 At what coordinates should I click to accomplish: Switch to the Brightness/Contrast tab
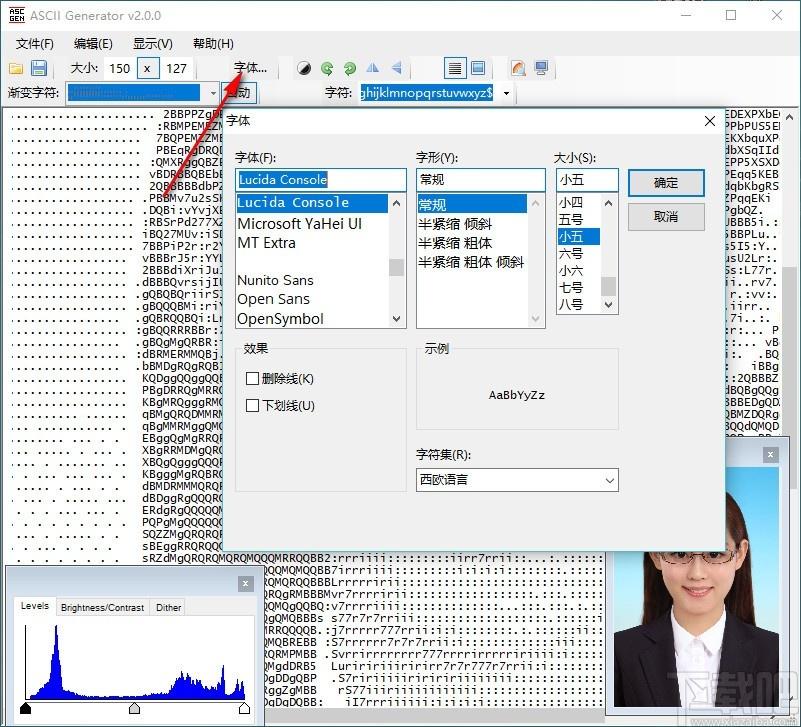[x=102, y=607]
